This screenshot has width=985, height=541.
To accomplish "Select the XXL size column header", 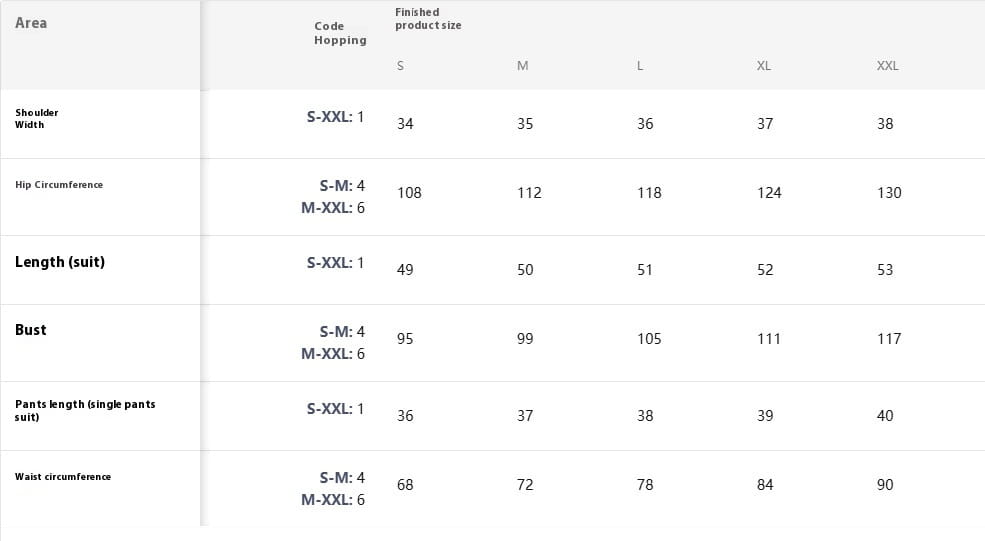I will coord(887,66).
